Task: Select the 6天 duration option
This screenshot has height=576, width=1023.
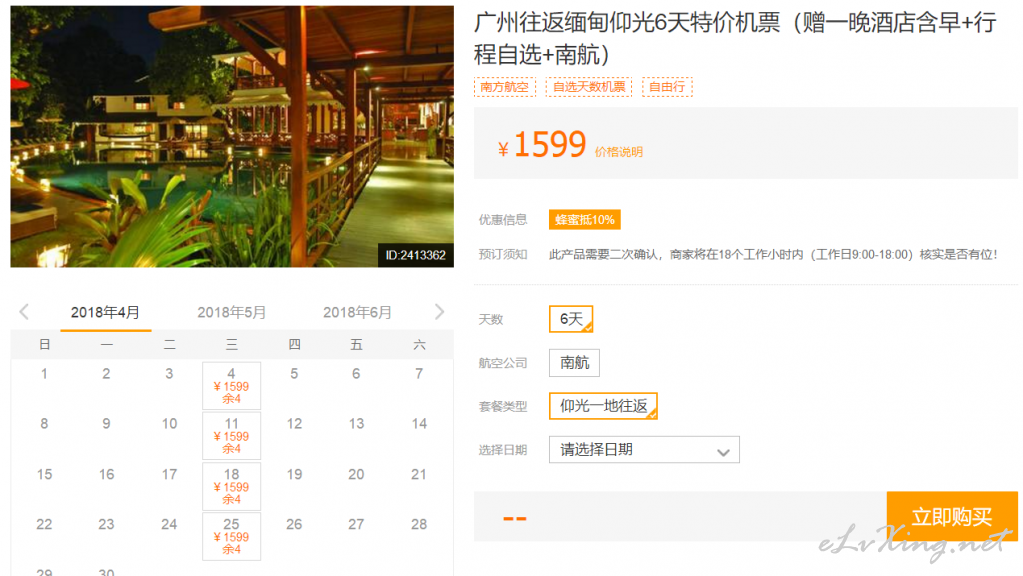Action: click(571, 319)
